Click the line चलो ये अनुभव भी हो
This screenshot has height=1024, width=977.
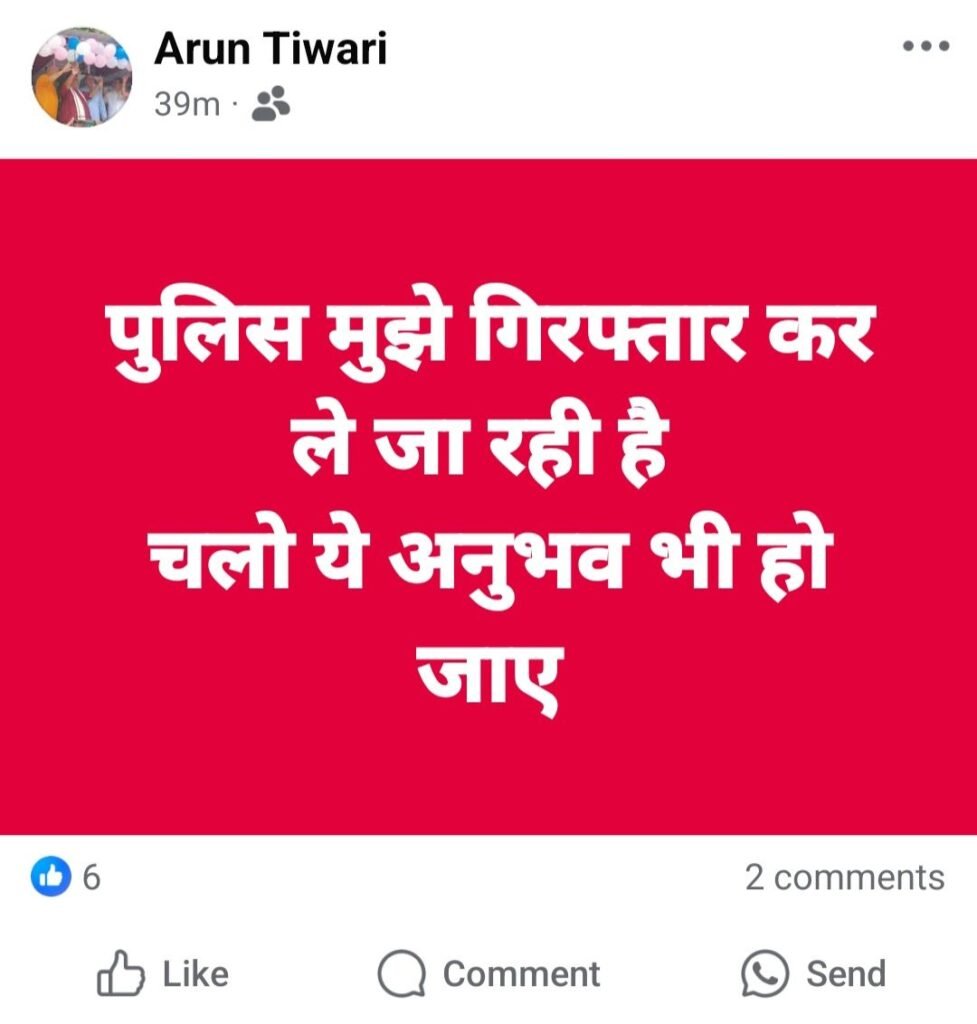[488, 563]
